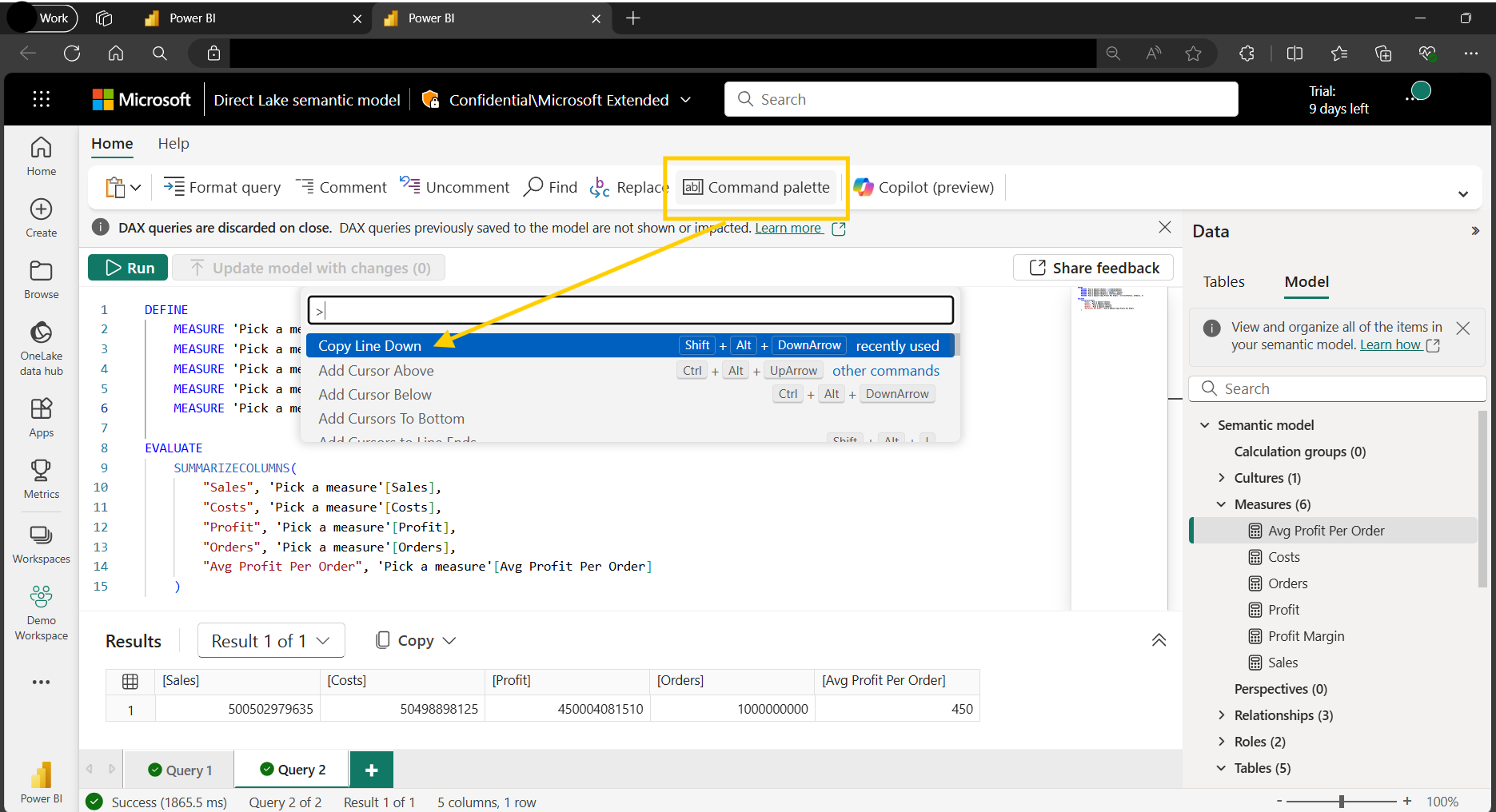The height and width of the screenshot is (812, 1496).
Task: Open the Copy results dropdown
Action: (415, 641)
